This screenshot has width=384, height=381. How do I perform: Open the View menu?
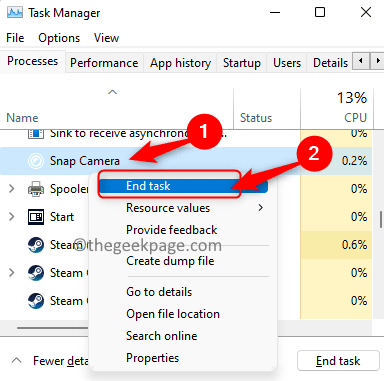pos(106,38)
